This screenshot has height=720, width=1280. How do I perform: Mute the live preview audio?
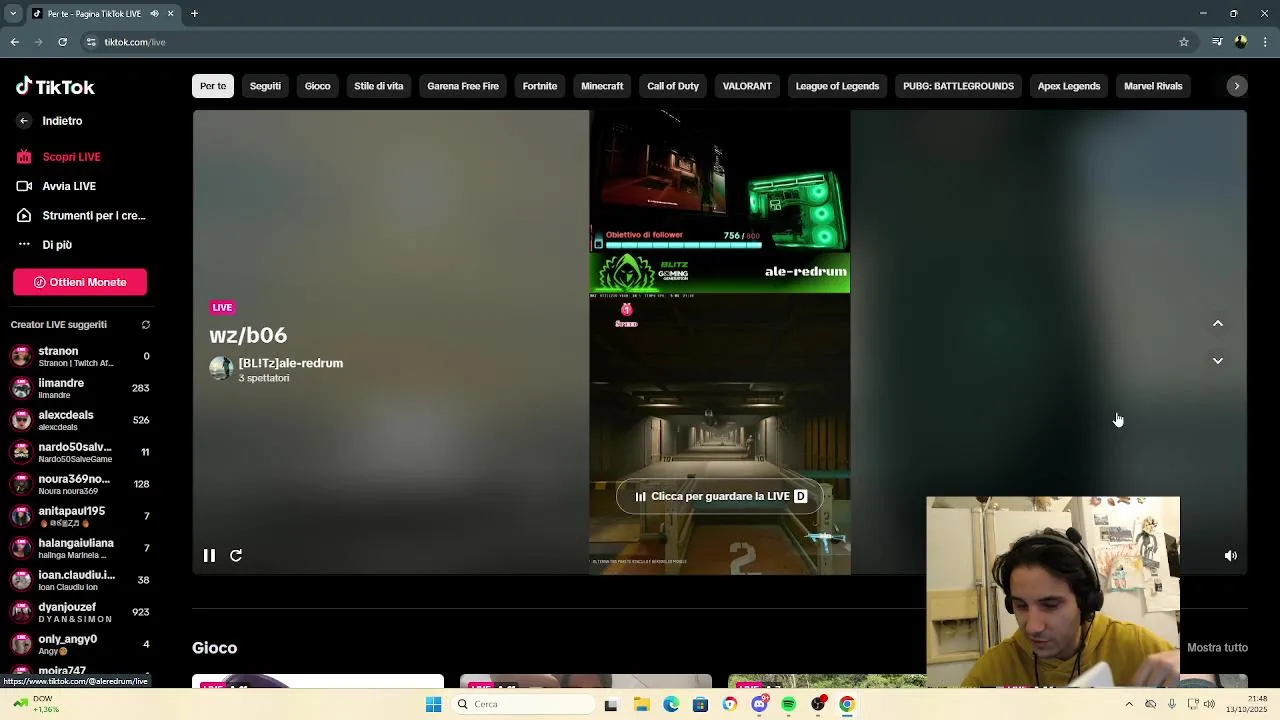point(1231,556)
